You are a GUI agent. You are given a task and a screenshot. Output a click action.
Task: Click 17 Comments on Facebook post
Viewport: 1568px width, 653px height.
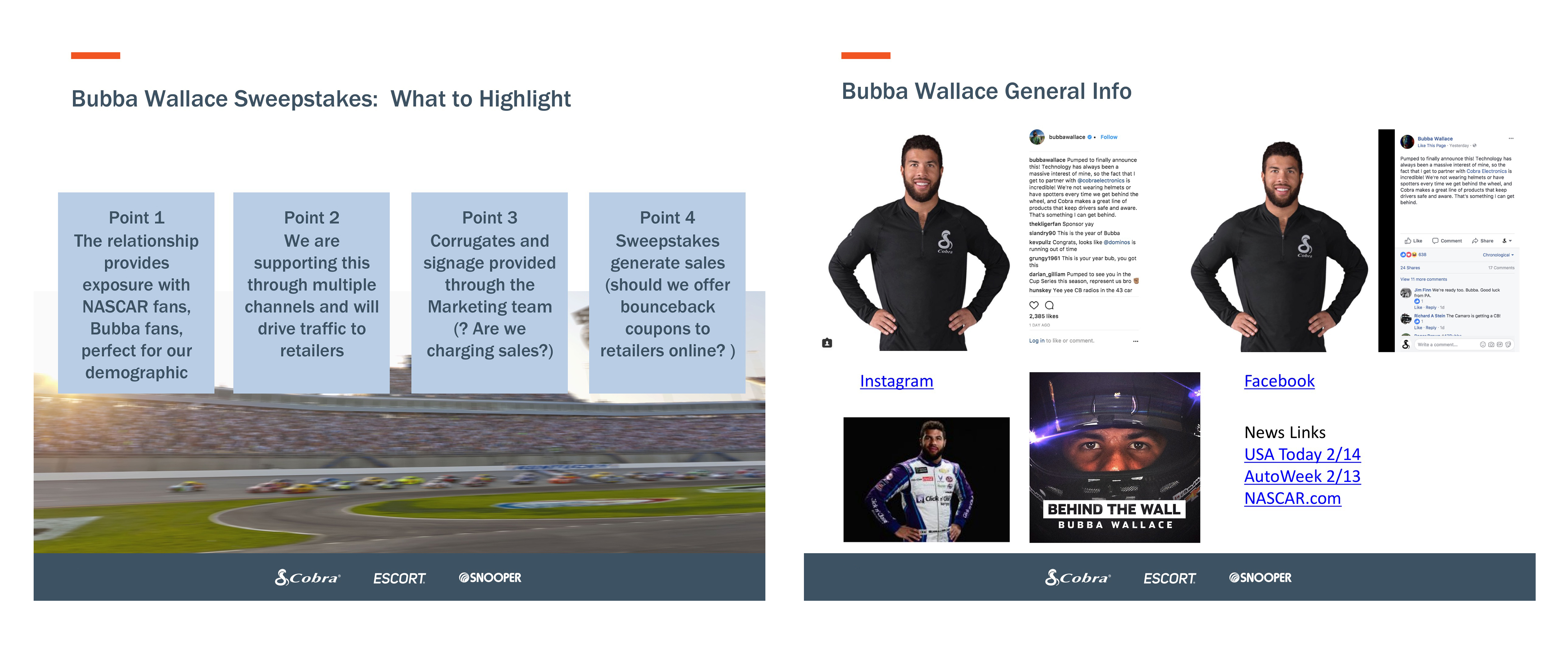1501,268
